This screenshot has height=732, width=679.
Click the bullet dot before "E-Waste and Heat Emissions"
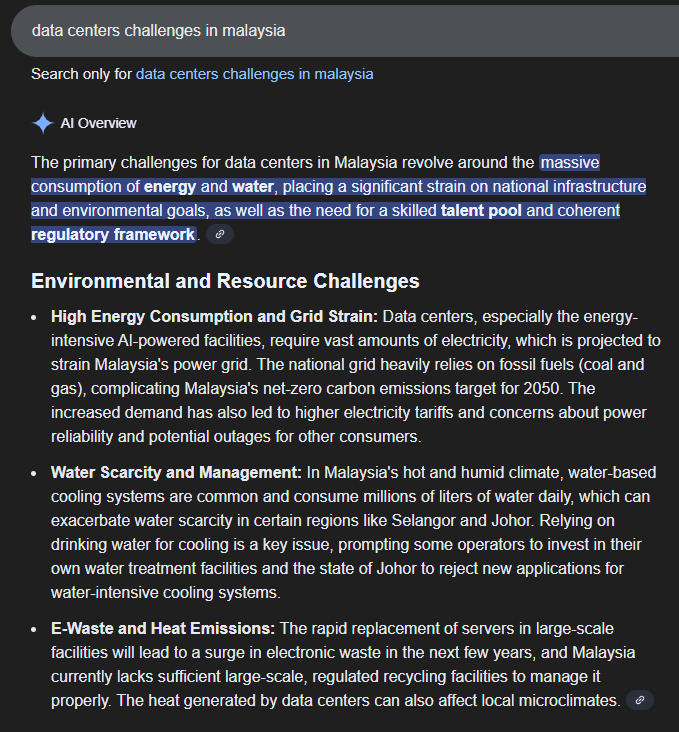[36, 628]
